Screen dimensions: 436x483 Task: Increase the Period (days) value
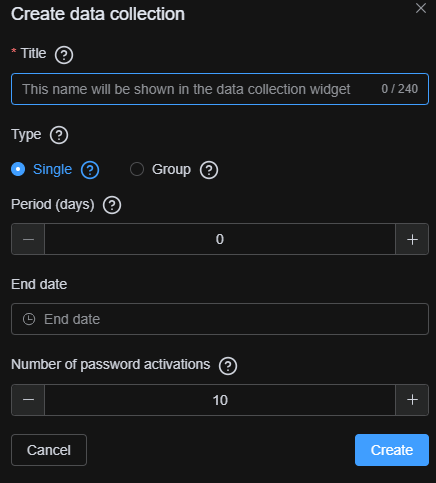tap(412, 239)
